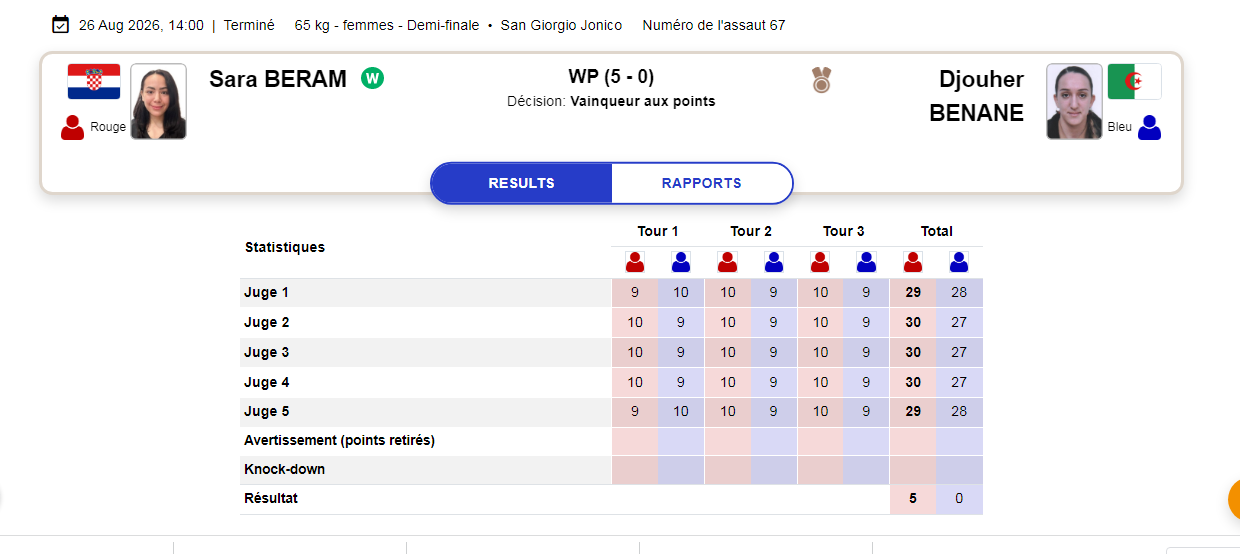Switch to the RAPPORTS tab
The width and height of the screenshot is (1240, 554).
click(702, 183)
